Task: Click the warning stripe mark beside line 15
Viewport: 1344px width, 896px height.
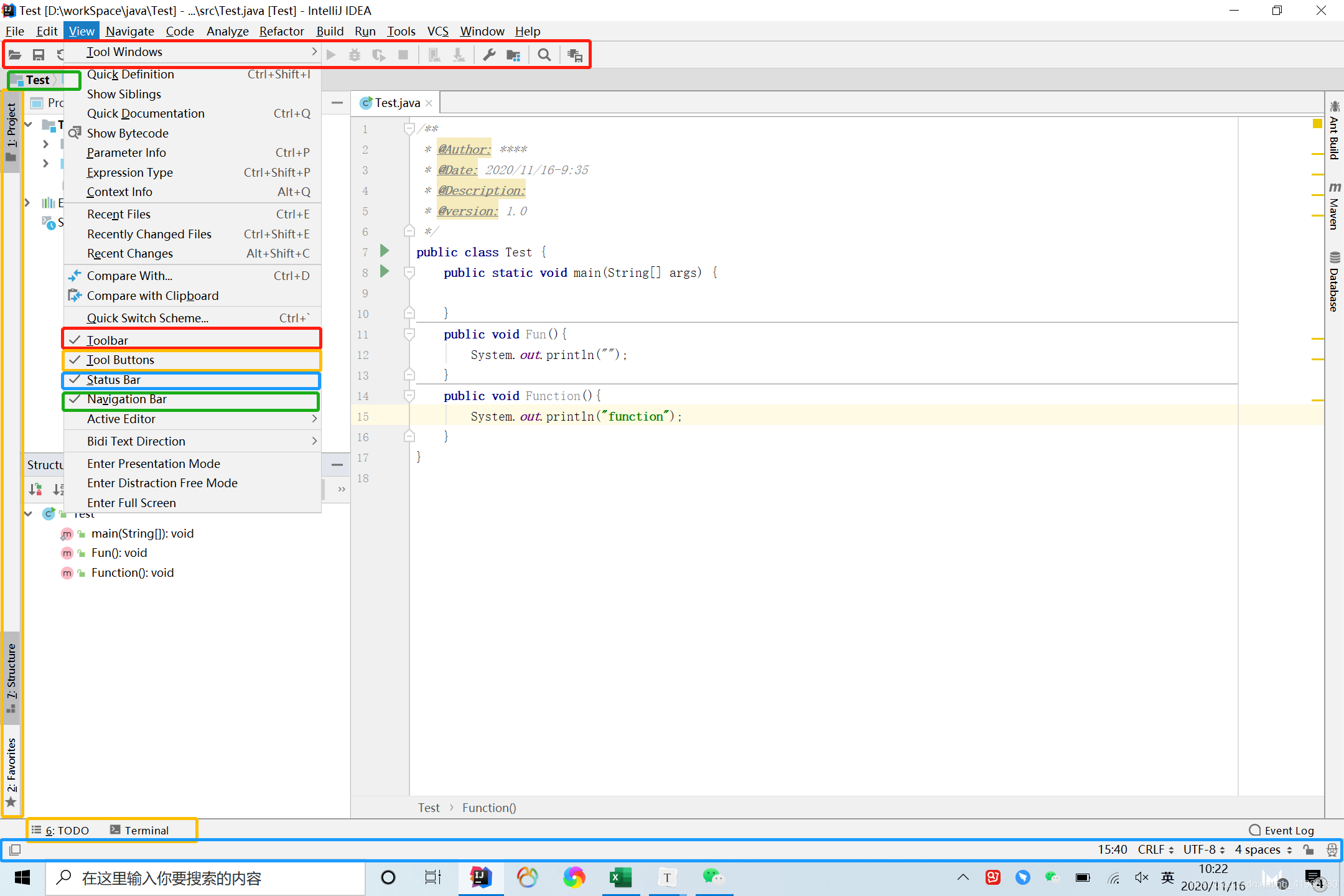Action: [1317, 399]
